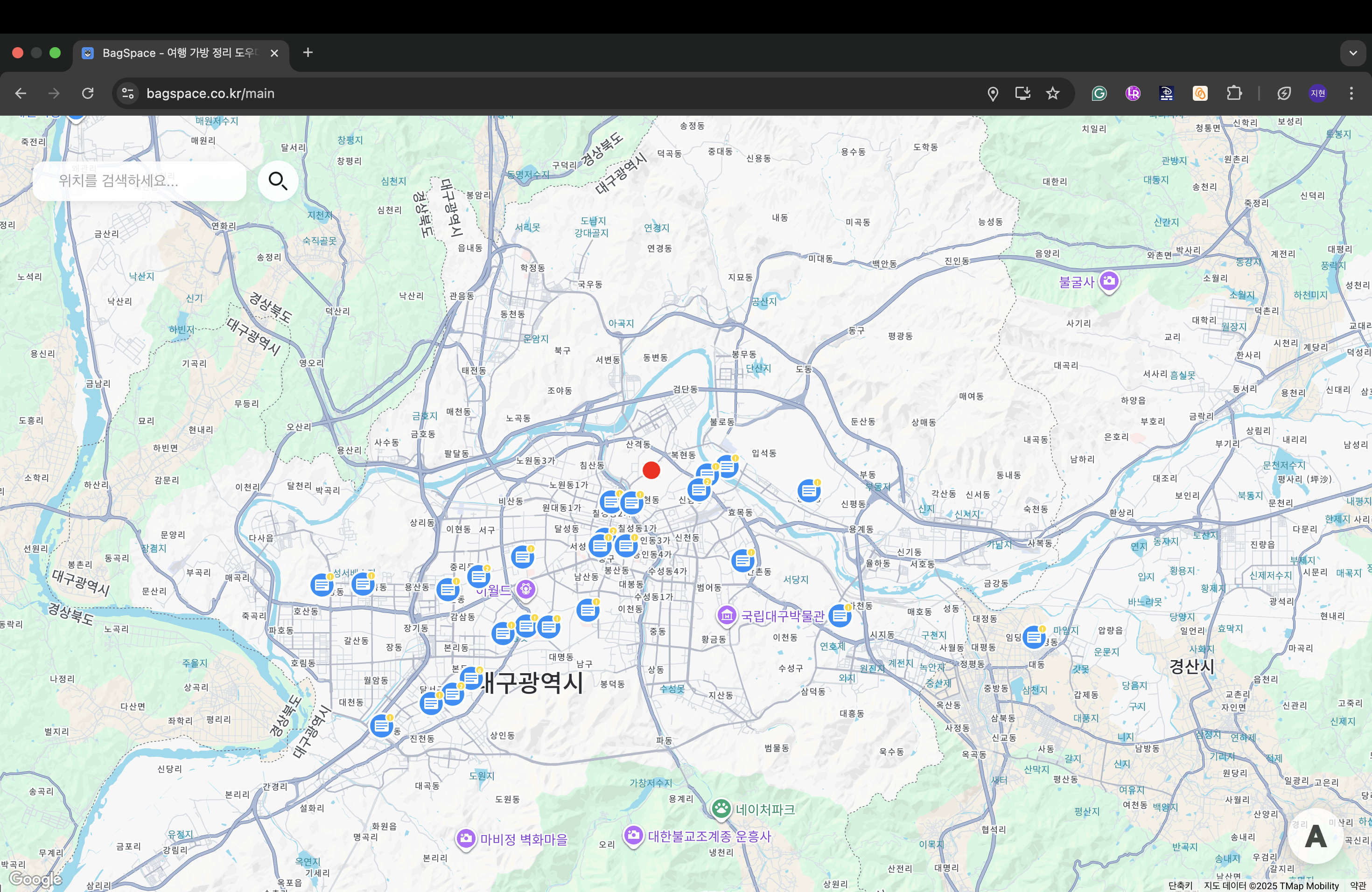Click the site information icon in address bar
This screenshot has height=892, width=1372.
point(128,93)
